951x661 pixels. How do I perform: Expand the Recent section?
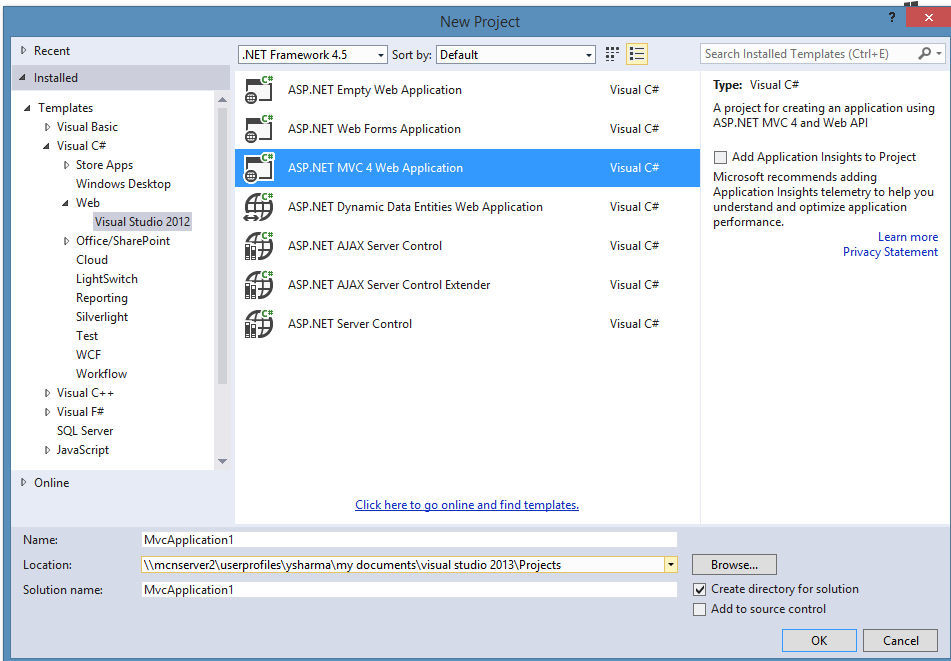[24, 51]
